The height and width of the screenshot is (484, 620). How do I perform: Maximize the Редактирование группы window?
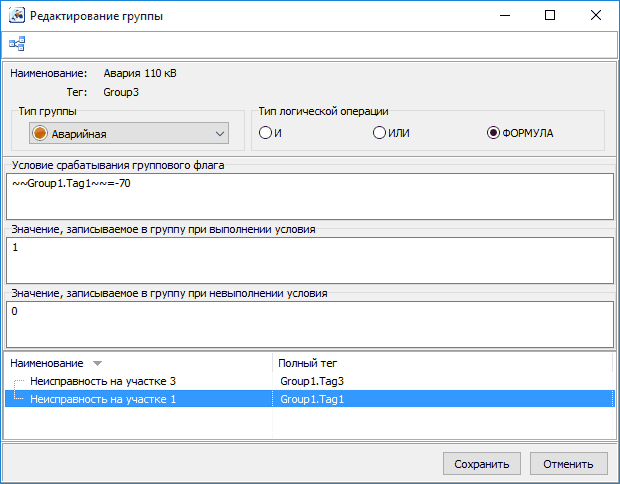(549, 16)
